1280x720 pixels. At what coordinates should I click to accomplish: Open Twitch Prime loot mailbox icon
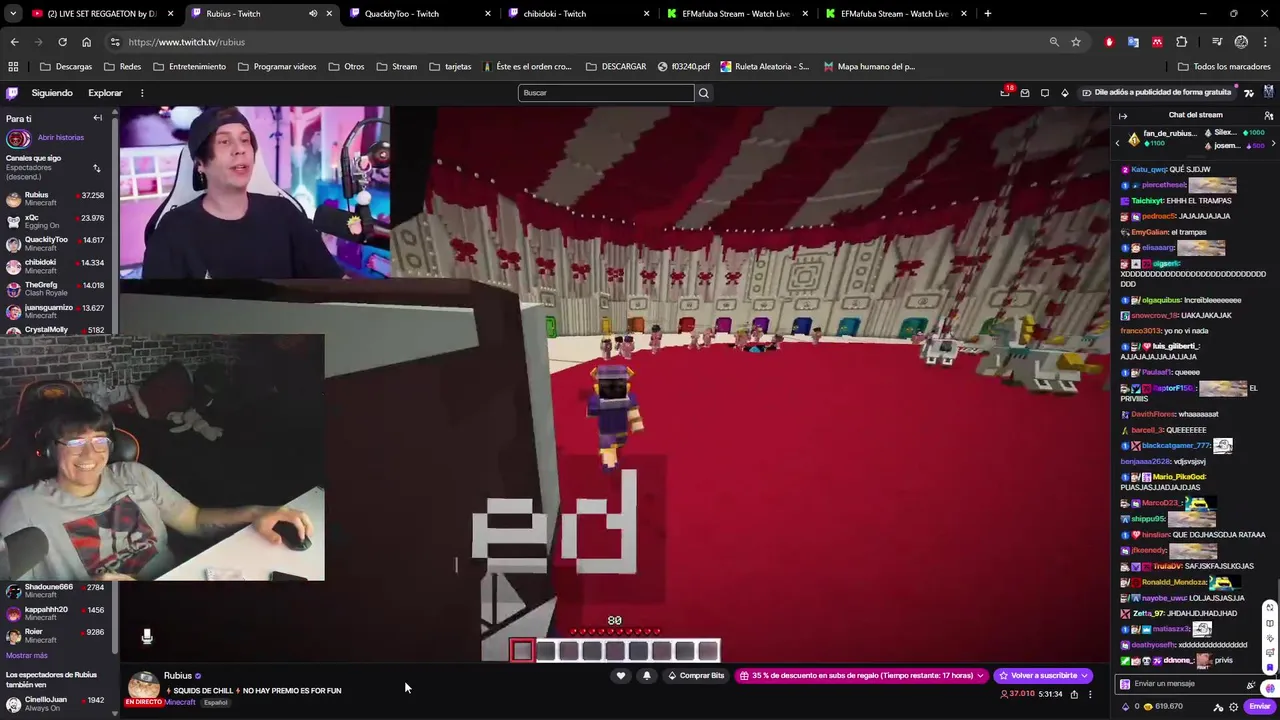1024,93
